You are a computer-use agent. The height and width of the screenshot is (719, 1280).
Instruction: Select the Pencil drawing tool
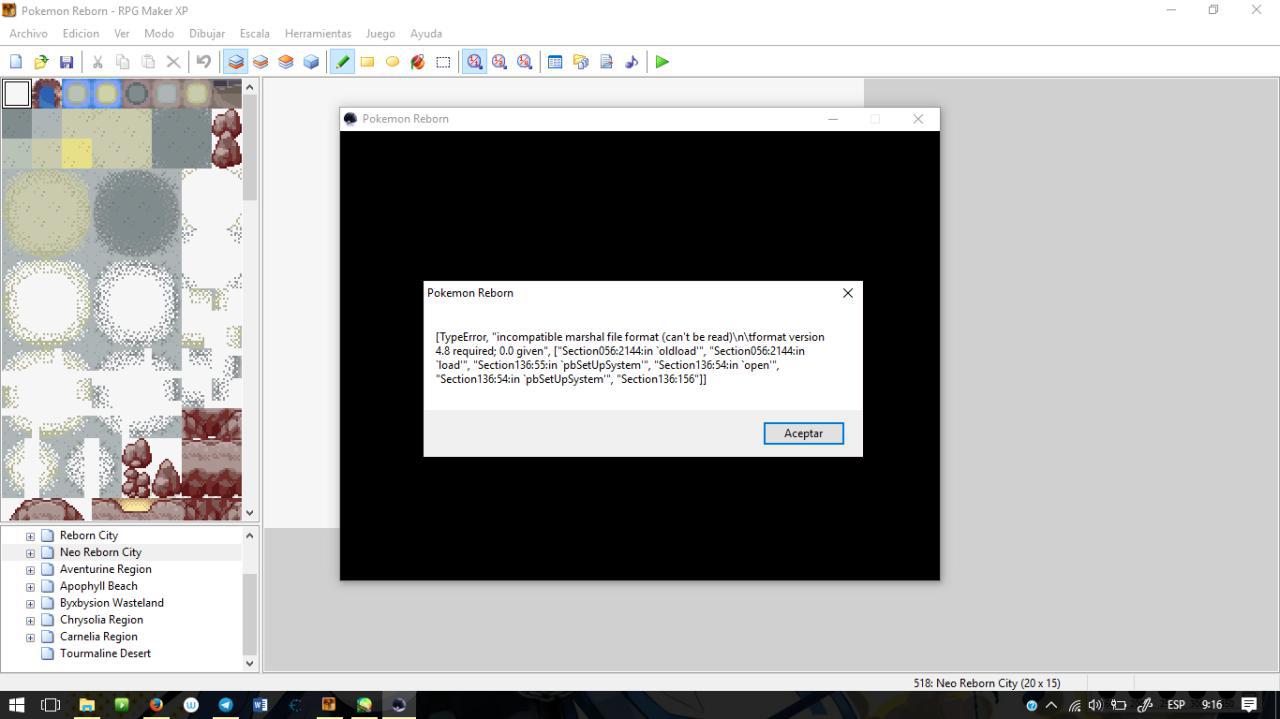(x=342, y=62)
